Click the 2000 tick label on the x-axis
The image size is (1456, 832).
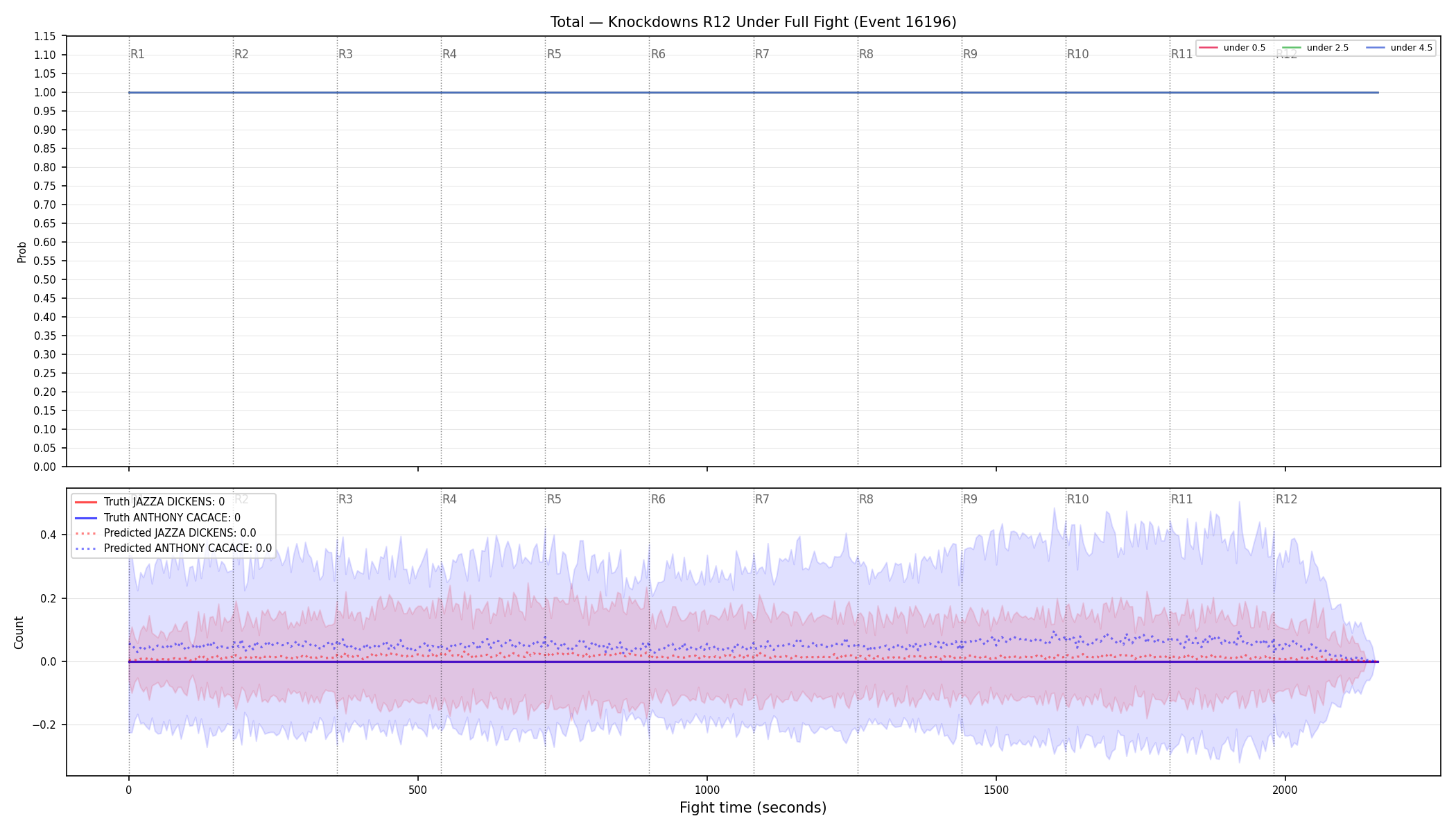coord(1285,790)
